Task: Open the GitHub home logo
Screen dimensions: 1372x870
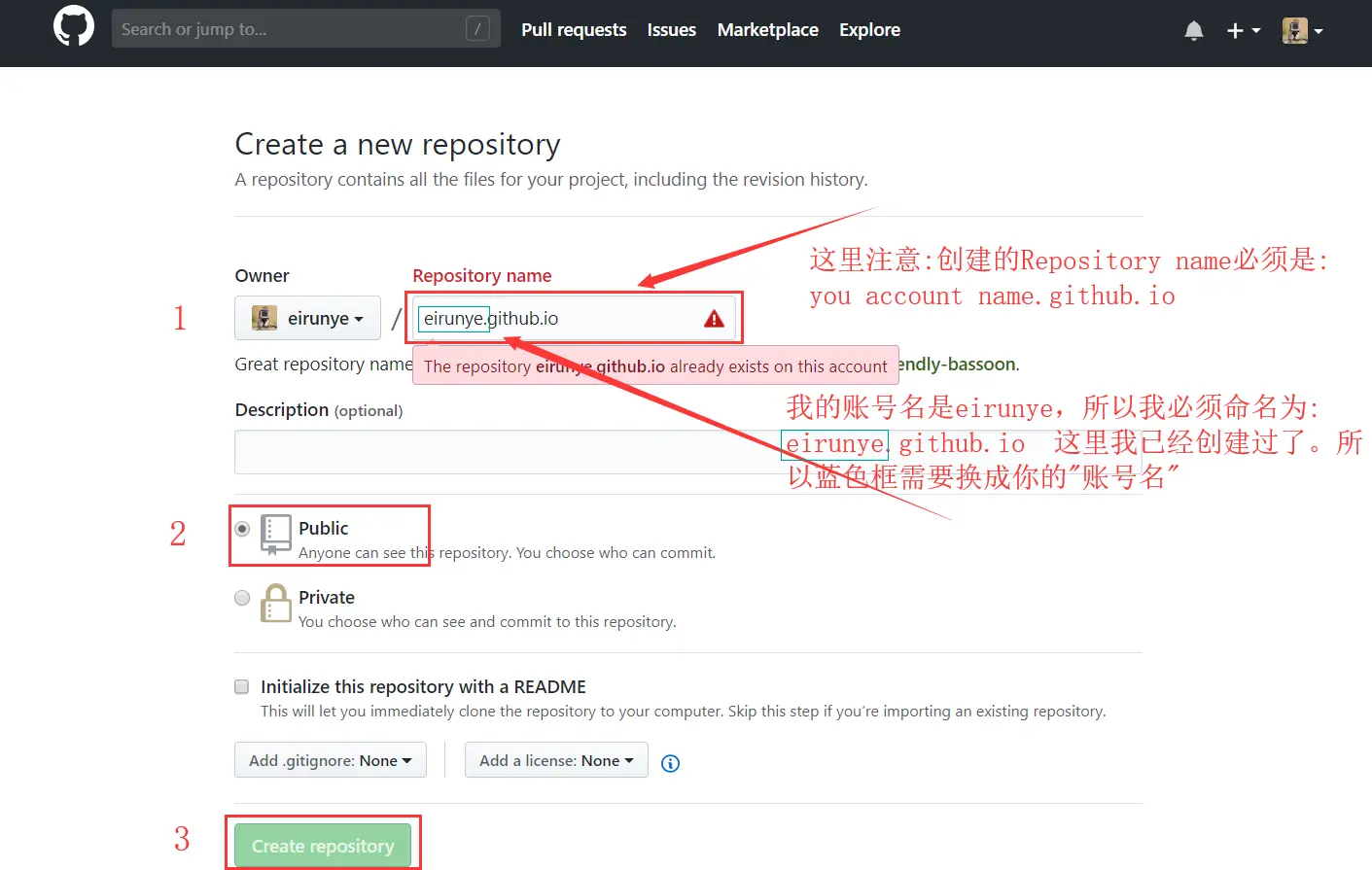Action: point(74,26)
